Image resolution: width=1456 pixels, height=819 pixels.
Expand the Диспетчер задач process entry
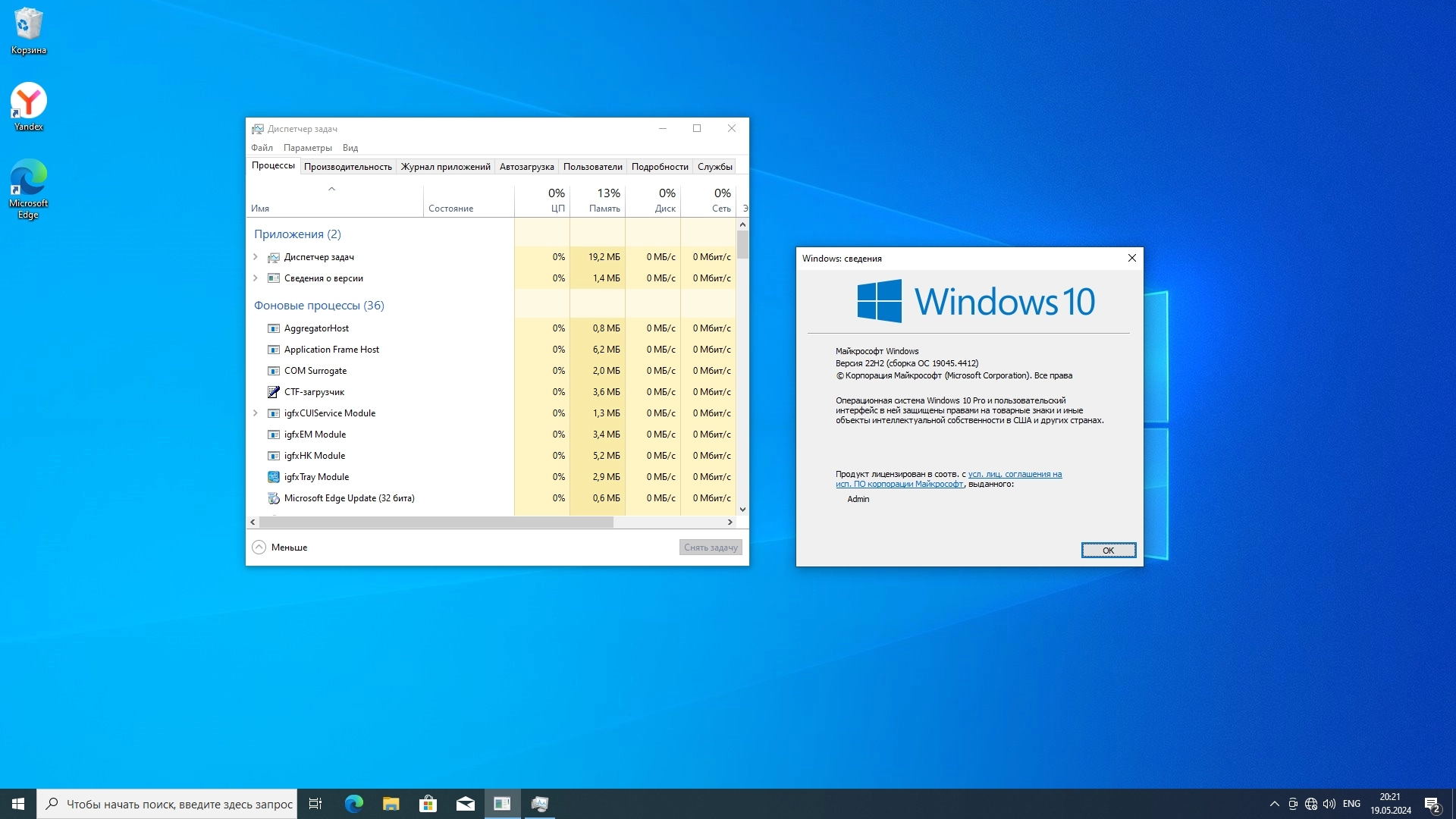(x=256, y=257)
